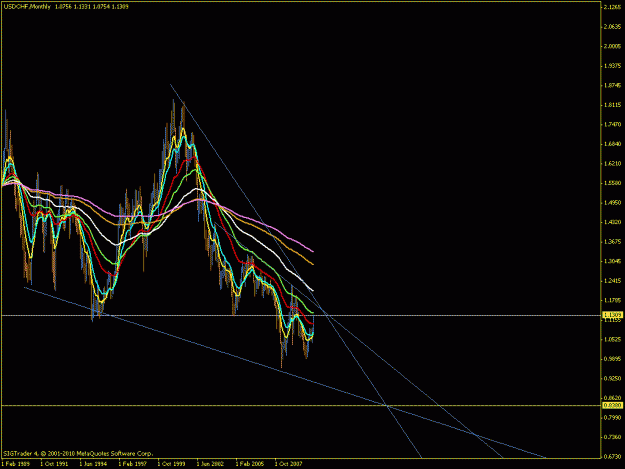Viewport: 625px width, 469px height.
Task: Click the 1 Feb 1989 date label
Action: coord(16,464)
